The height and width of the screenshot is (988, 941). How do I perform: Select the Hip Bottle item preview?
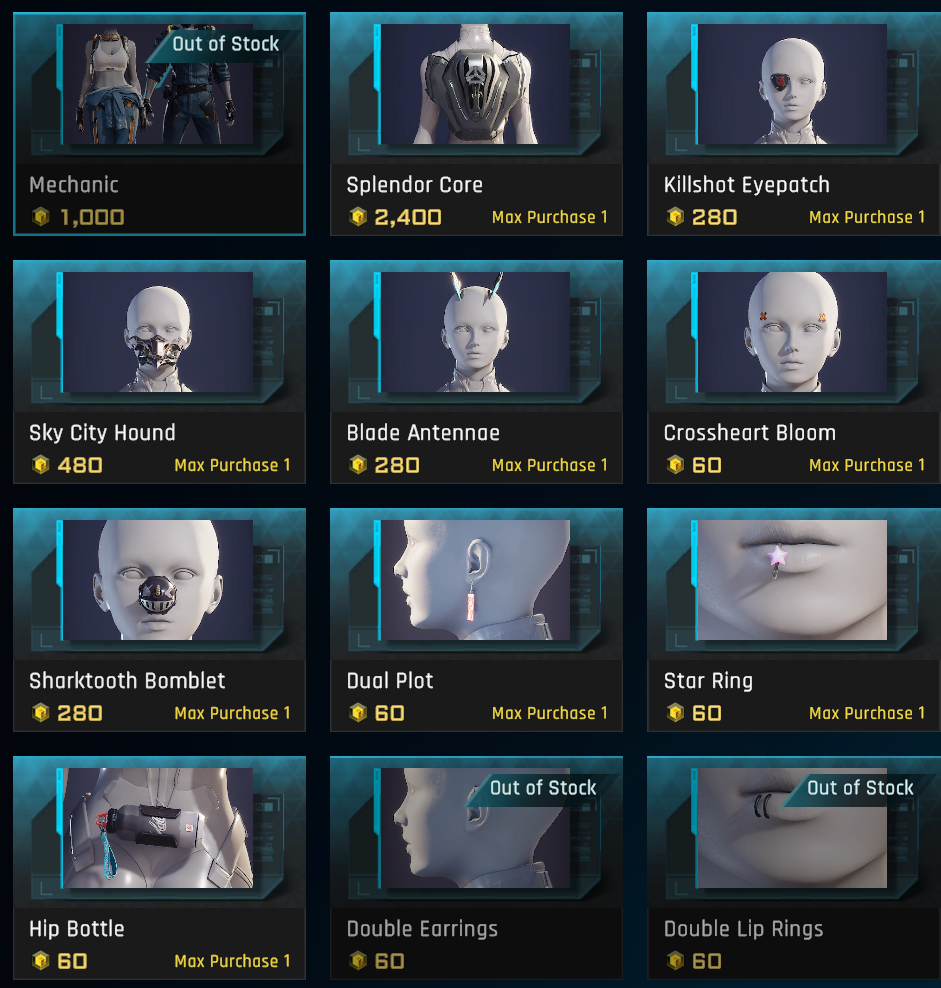coord(158,828)
